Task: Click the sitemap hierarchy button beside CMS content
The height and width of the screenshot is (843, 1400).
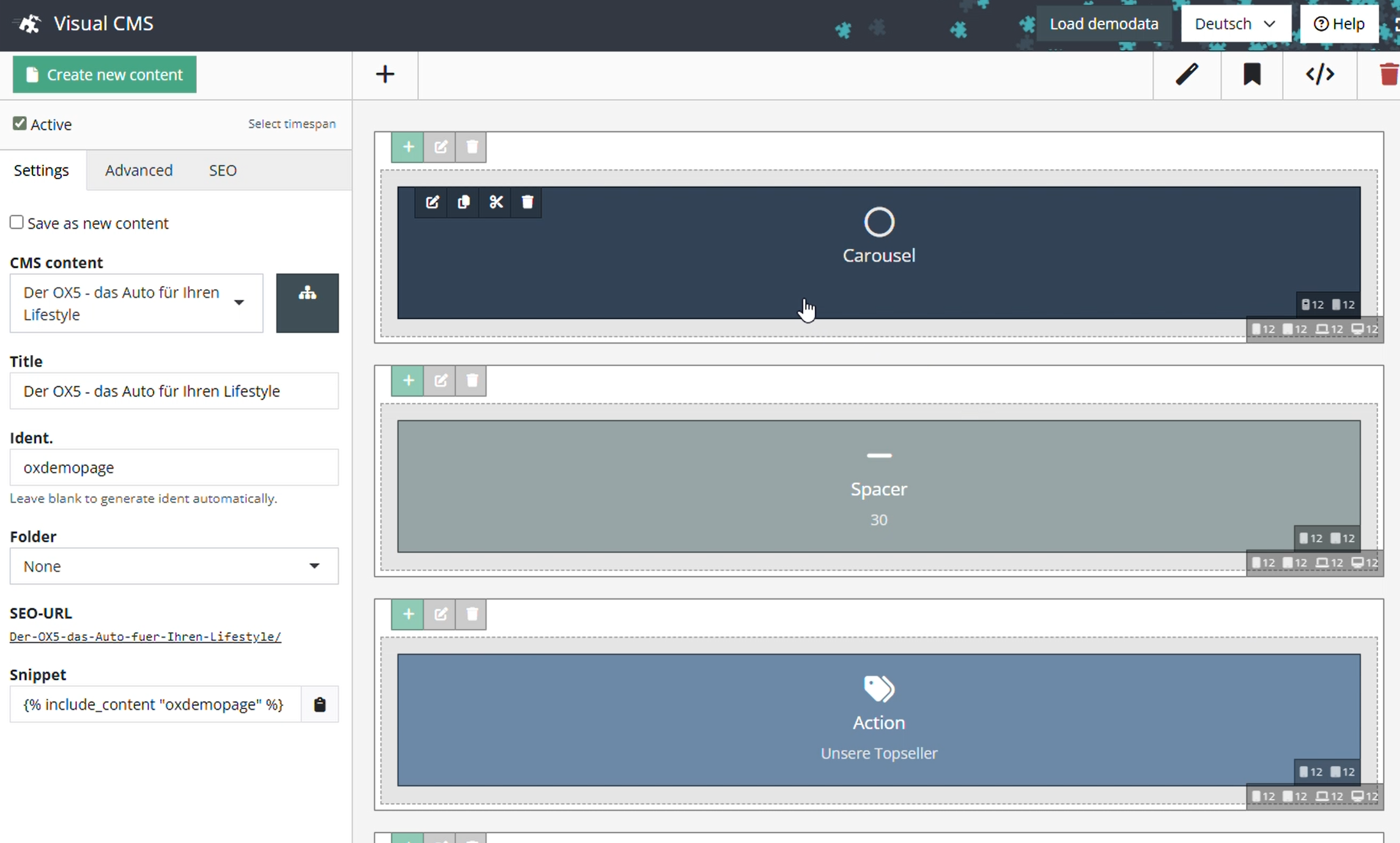Action: (x=307, y=303)
